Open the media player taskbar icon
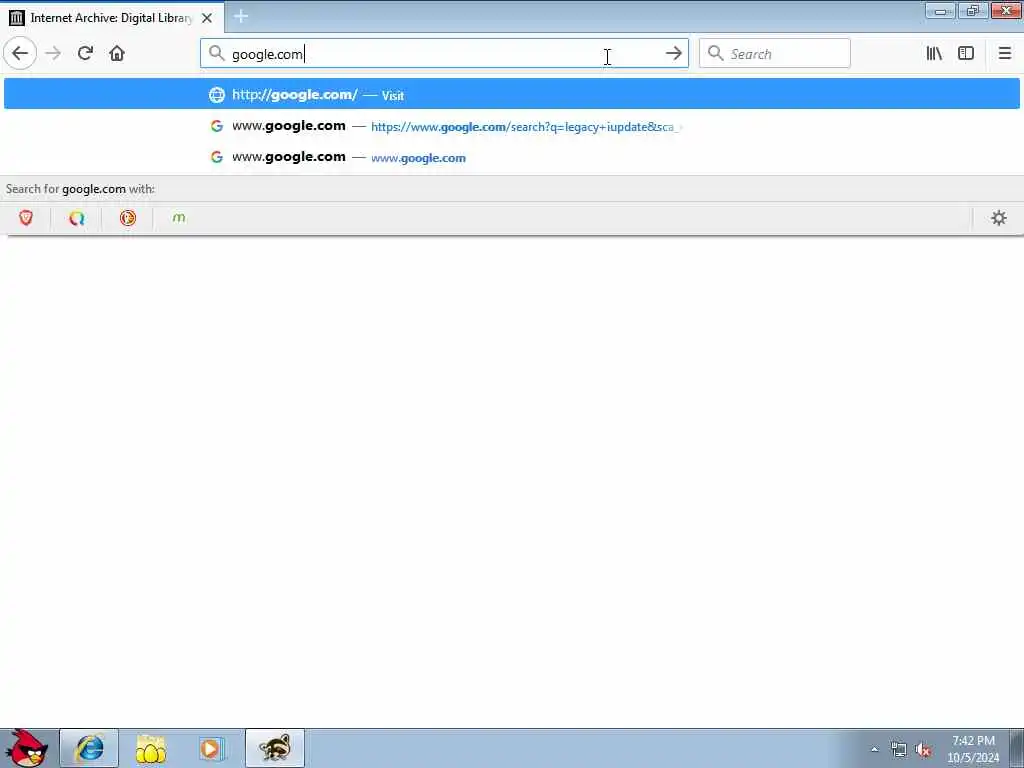 coord(211,748)
